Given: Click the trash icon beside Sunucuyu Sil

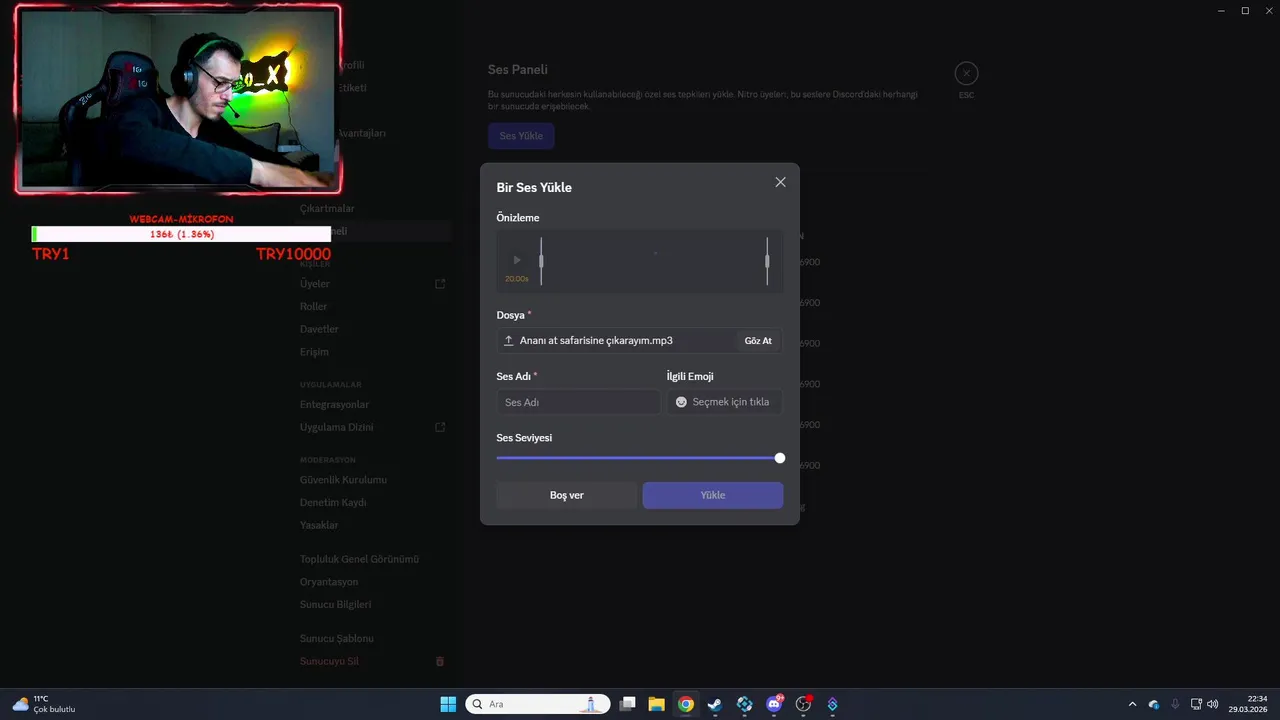Looking at the screenshot, I should (x=440, y=662).
